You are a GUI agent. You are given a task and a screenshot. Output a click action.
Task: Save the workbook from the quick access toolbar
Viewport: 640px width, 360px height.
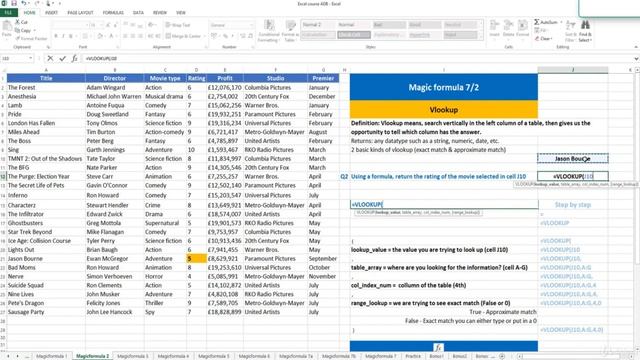(x=14, y=3)
